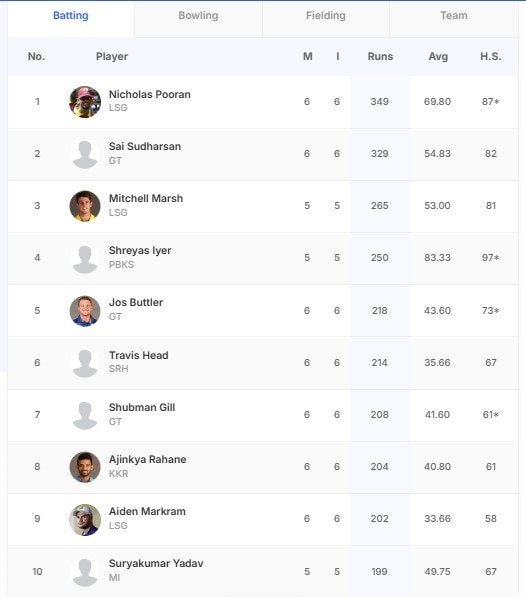The width and height of the screenshot is (526, 597).
Task: Click Sai Sudharsan's placeholder avatar
Action: 85,154
